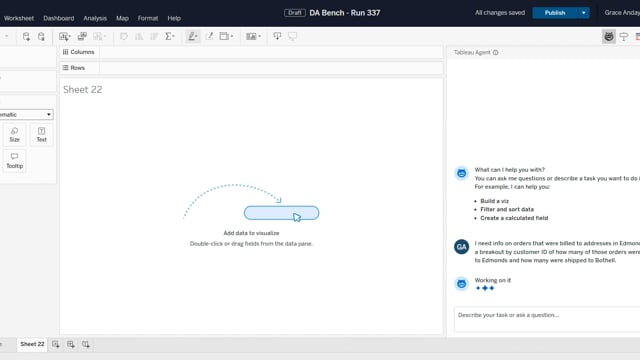Expand the Totals sigma dropdown arrow
The height and width of the screenshot is (360, 640).
pyautogui.click(x=174, y=36)
